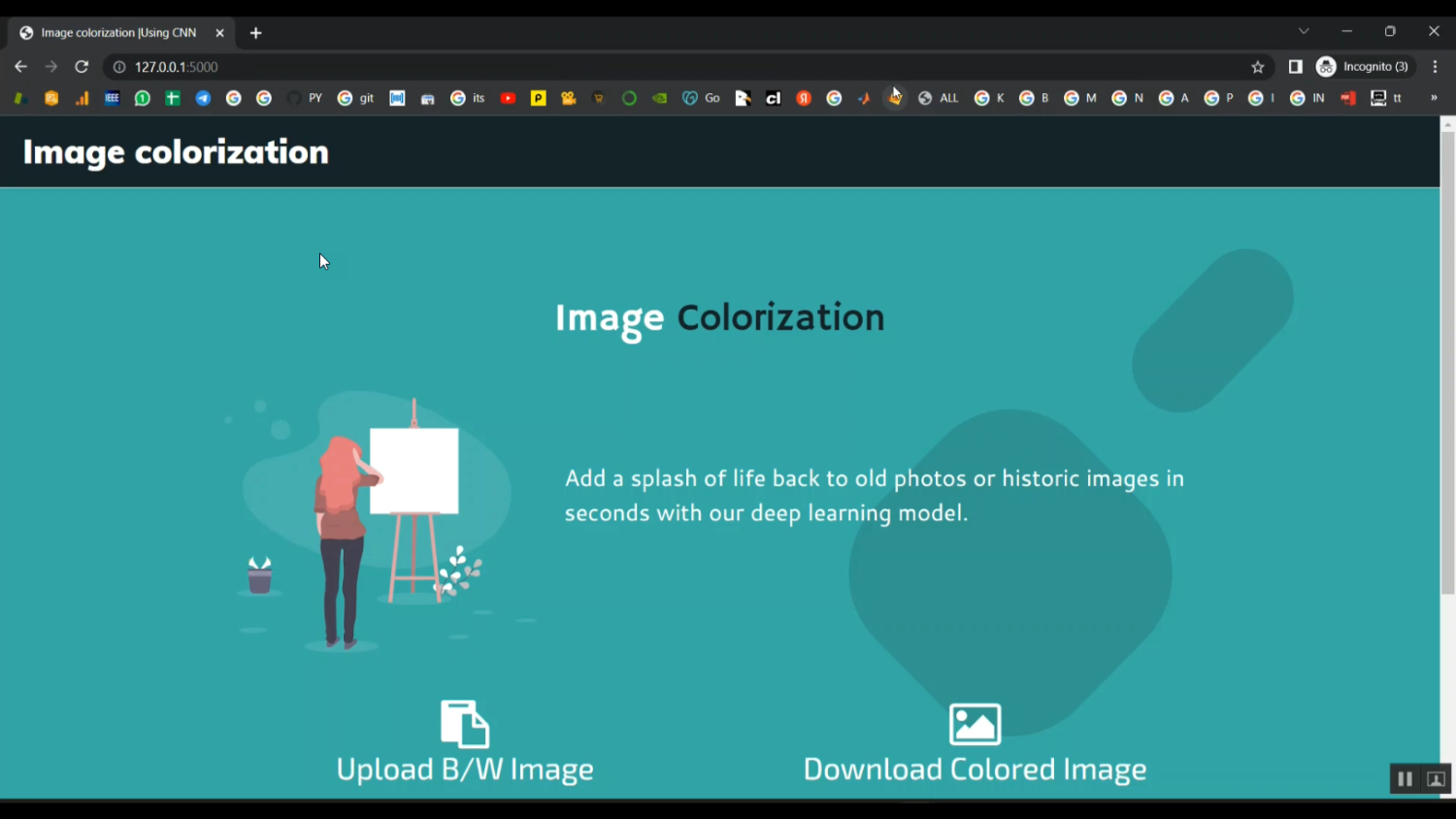Click the Download Colored Image picture icon
The height and width of the screenshot is (819, 1456).
[975, 724]
